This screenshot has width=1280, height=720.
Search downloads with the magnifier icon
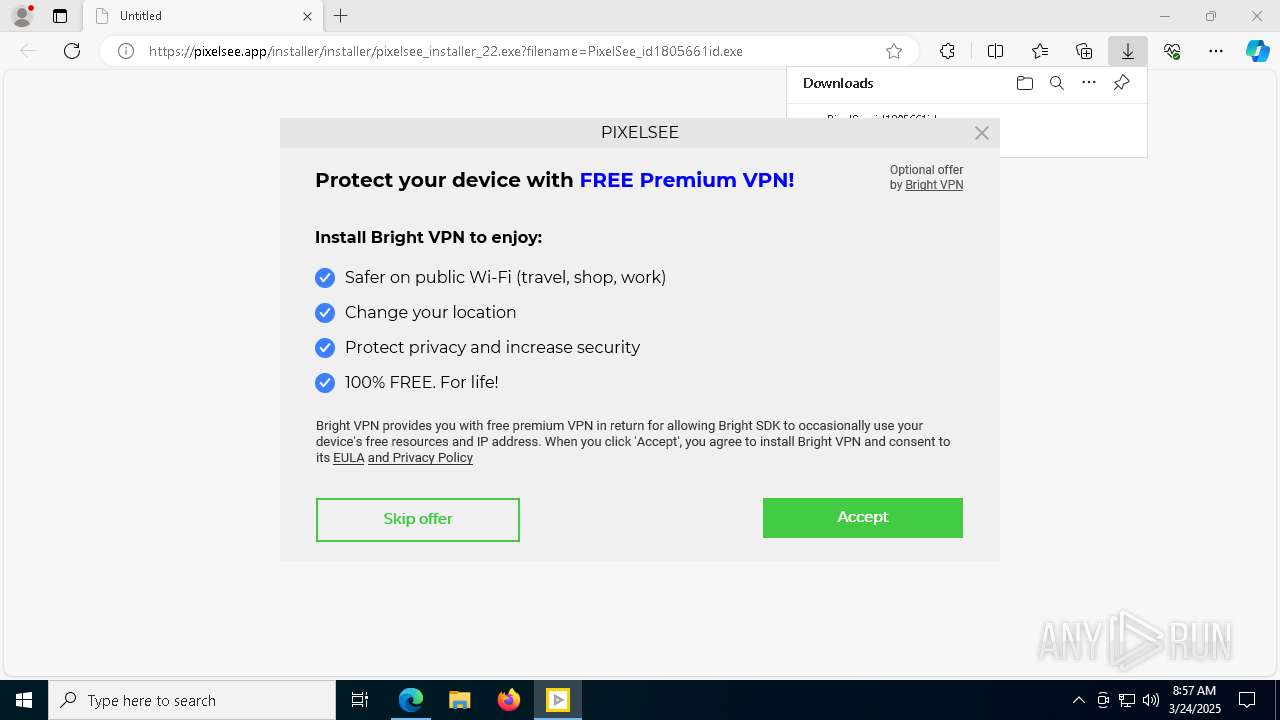1056,83
